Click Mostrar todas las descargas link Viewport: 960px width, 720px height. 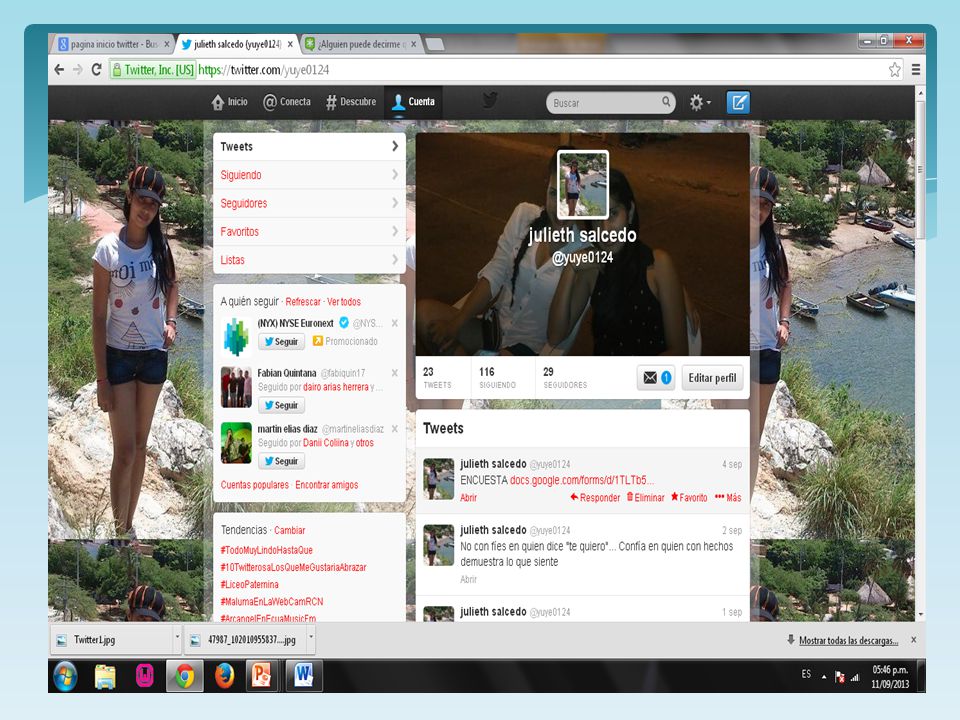pos(848,640)
